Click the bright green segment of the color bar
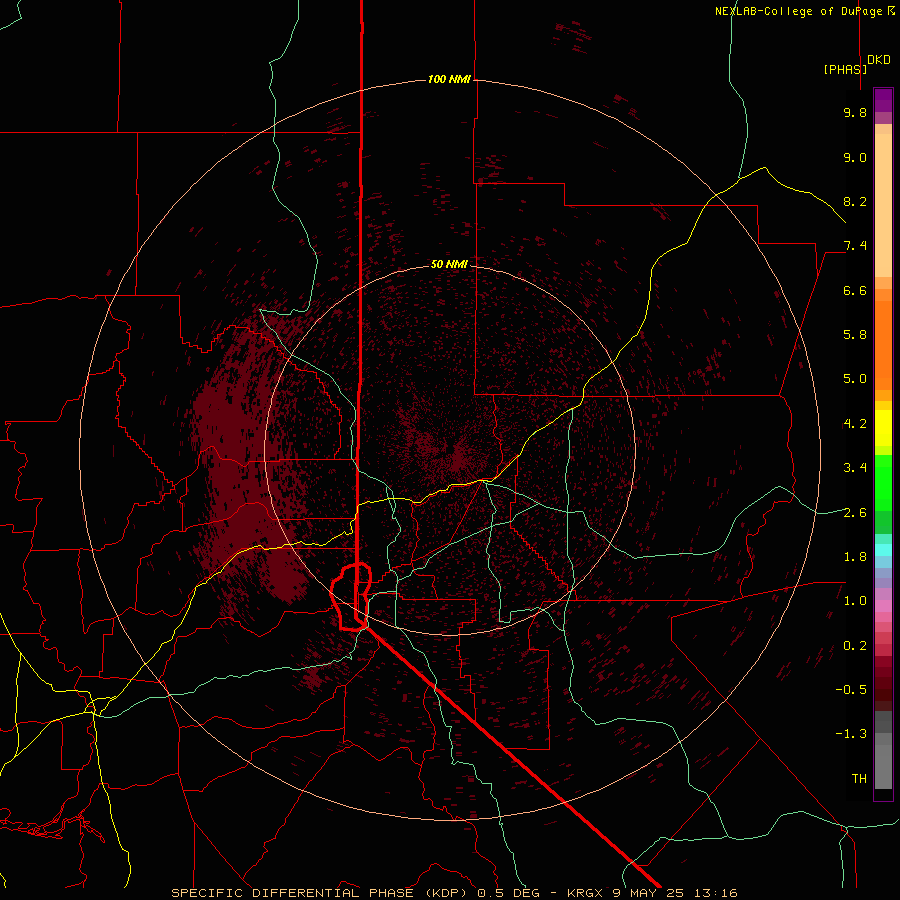This screenshot has width=900, height=900. tap(883, 482)
